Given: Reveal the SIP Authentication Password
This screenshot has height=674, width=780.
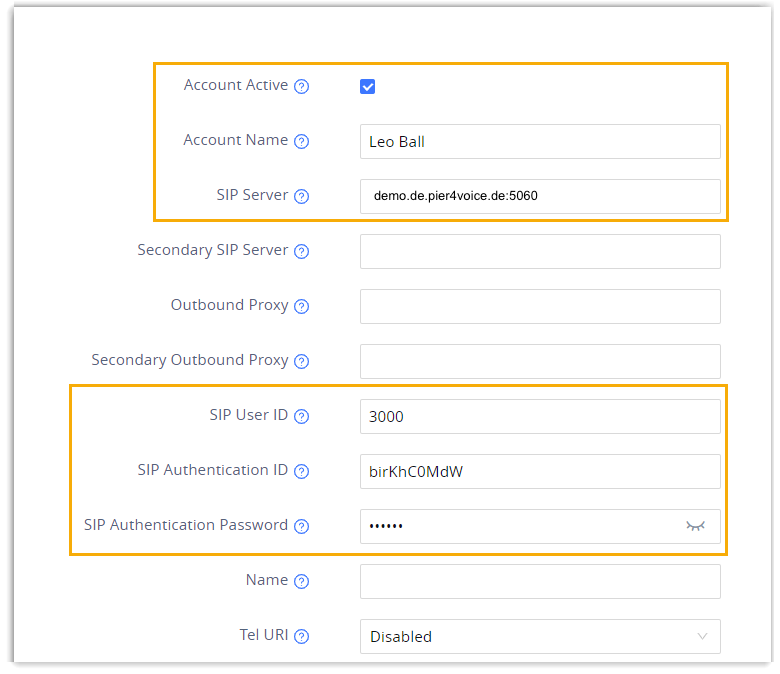Looking at the screenshot, I should click(695, 526).
